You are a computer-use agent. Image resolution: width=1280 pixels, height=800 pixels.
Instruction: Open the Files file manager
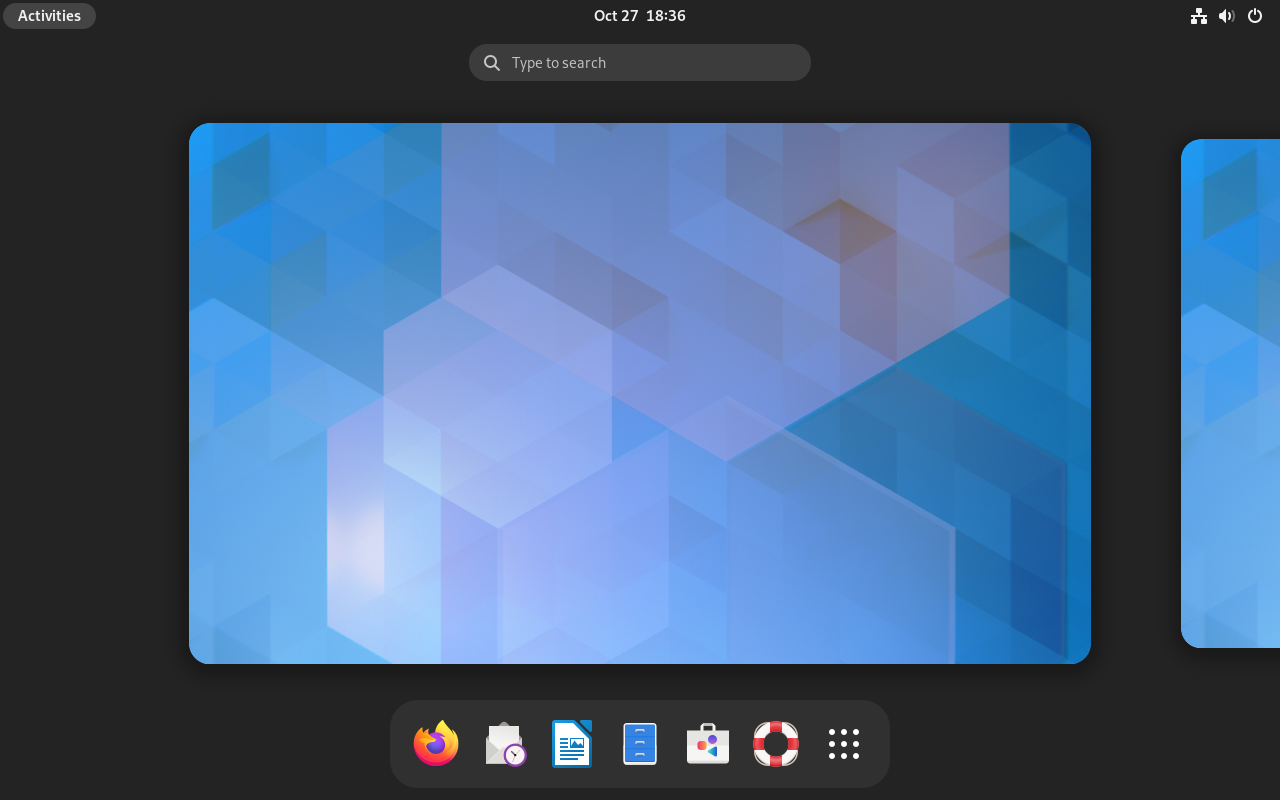(639, 743)
